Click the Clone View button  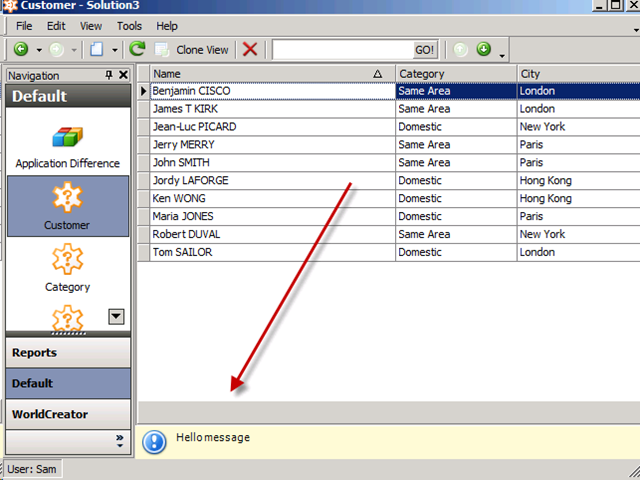(x=191, y=50)
